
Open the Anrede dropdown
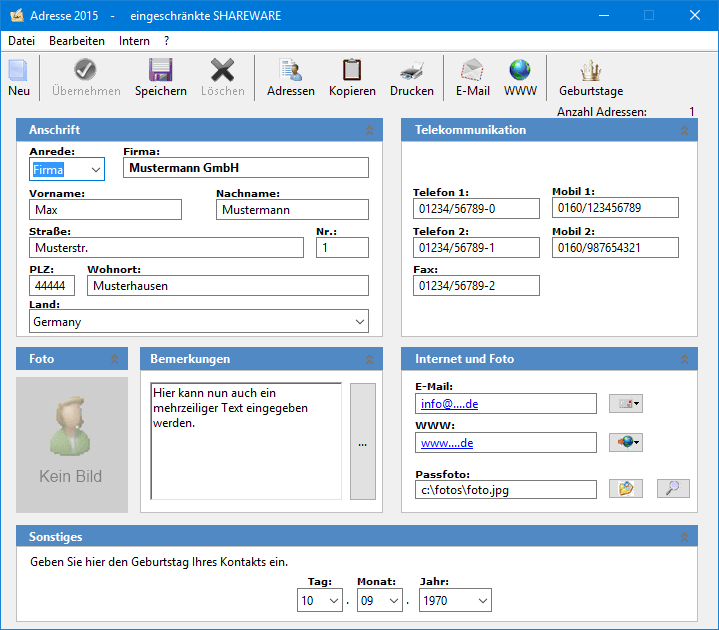tap(95, 169)
